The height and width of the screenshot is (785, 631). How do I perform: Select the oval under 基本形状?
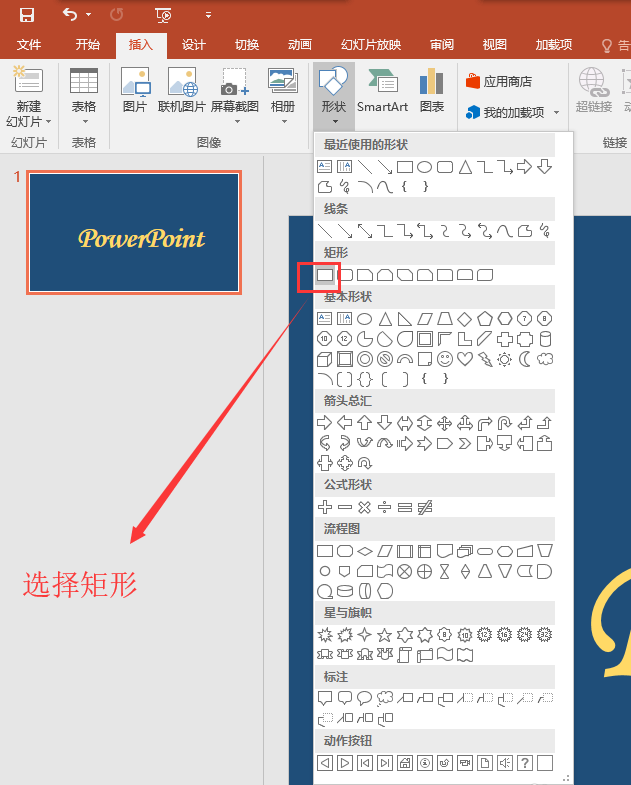[x=365, y=319]
